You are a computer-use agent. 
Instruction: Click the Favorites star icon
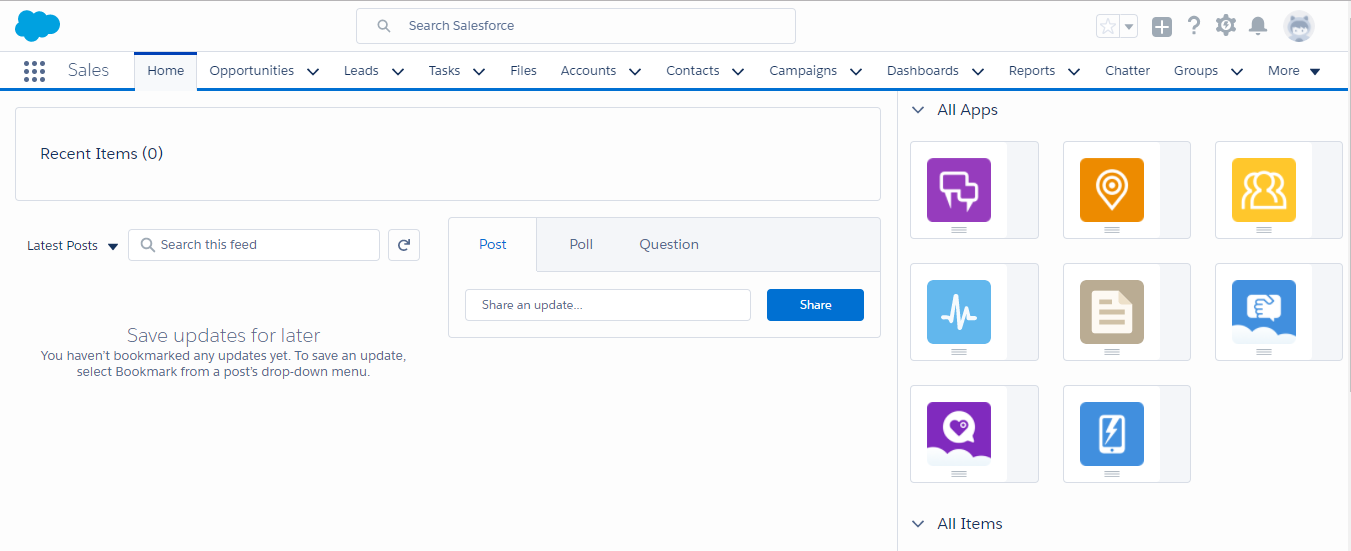(x=1108, y=27)
